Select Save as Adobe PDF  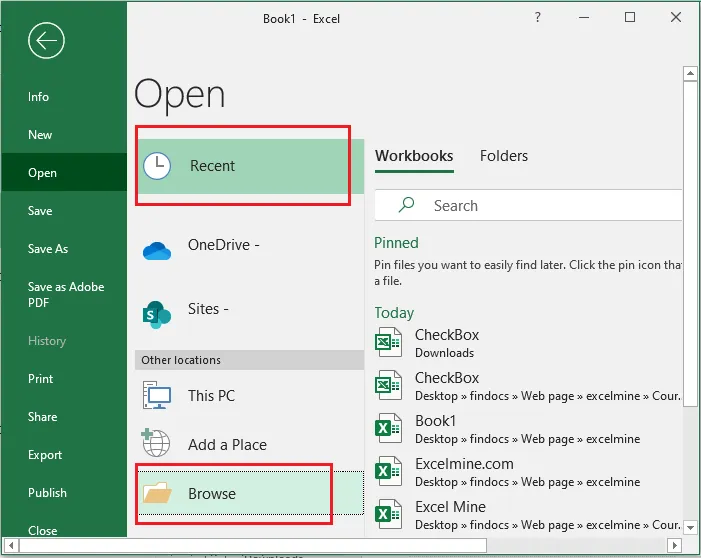click(64, 295)
